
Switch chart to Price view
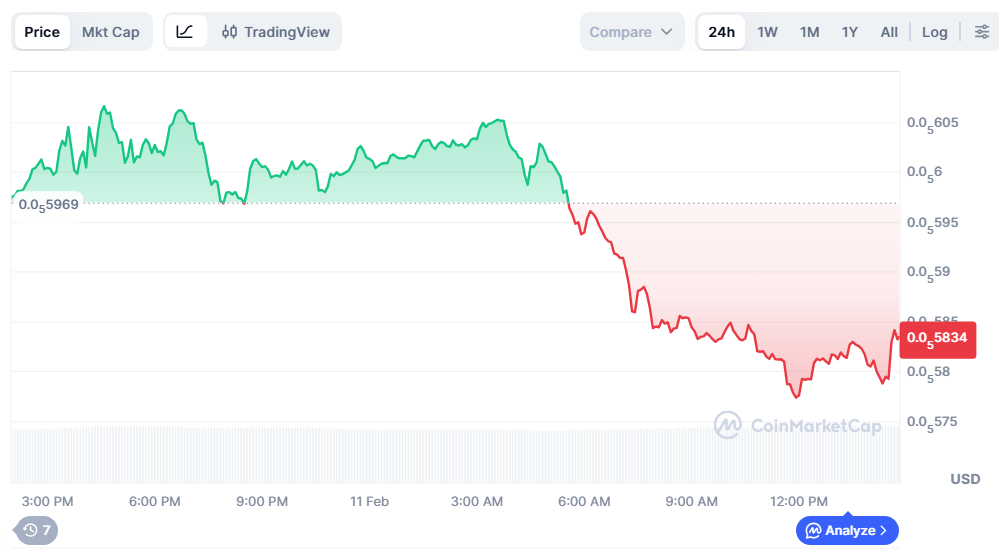coord(42,32)
